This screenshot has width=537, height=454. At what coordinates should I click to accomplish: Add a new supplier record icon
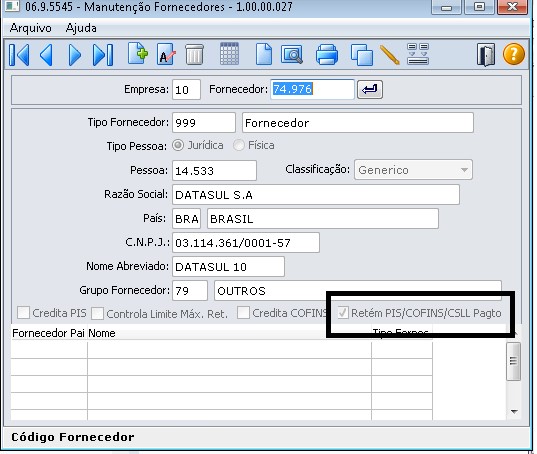pos(138,54)
